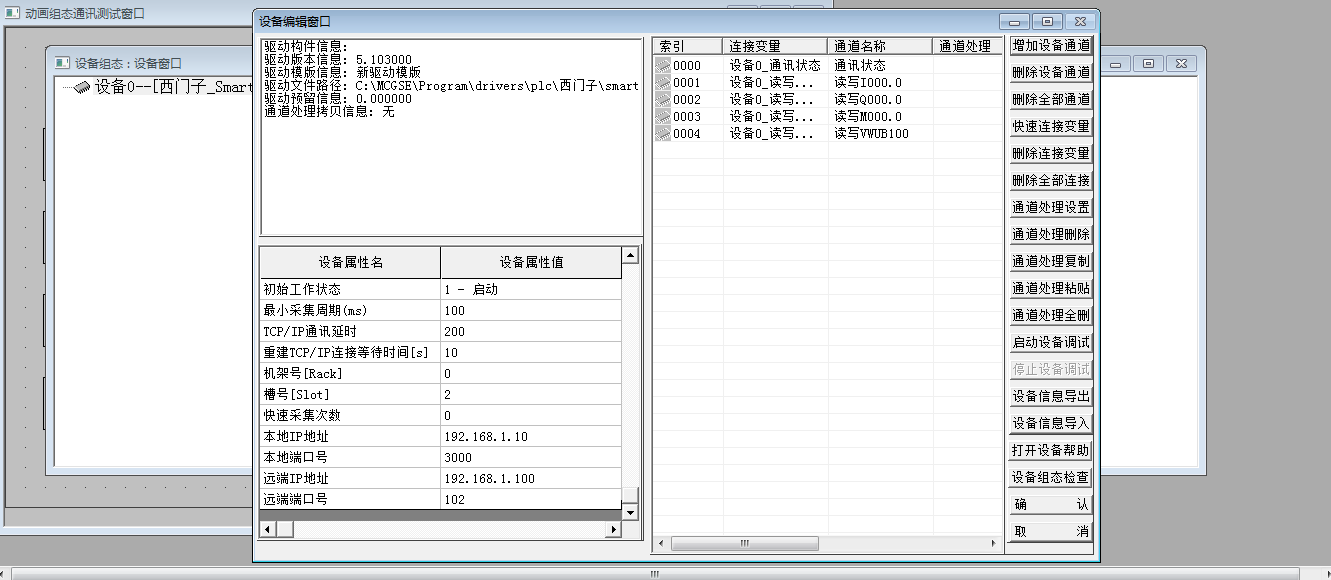Click the 连接变量 column header
1331x580 pixels.
(x=775, y=46)
